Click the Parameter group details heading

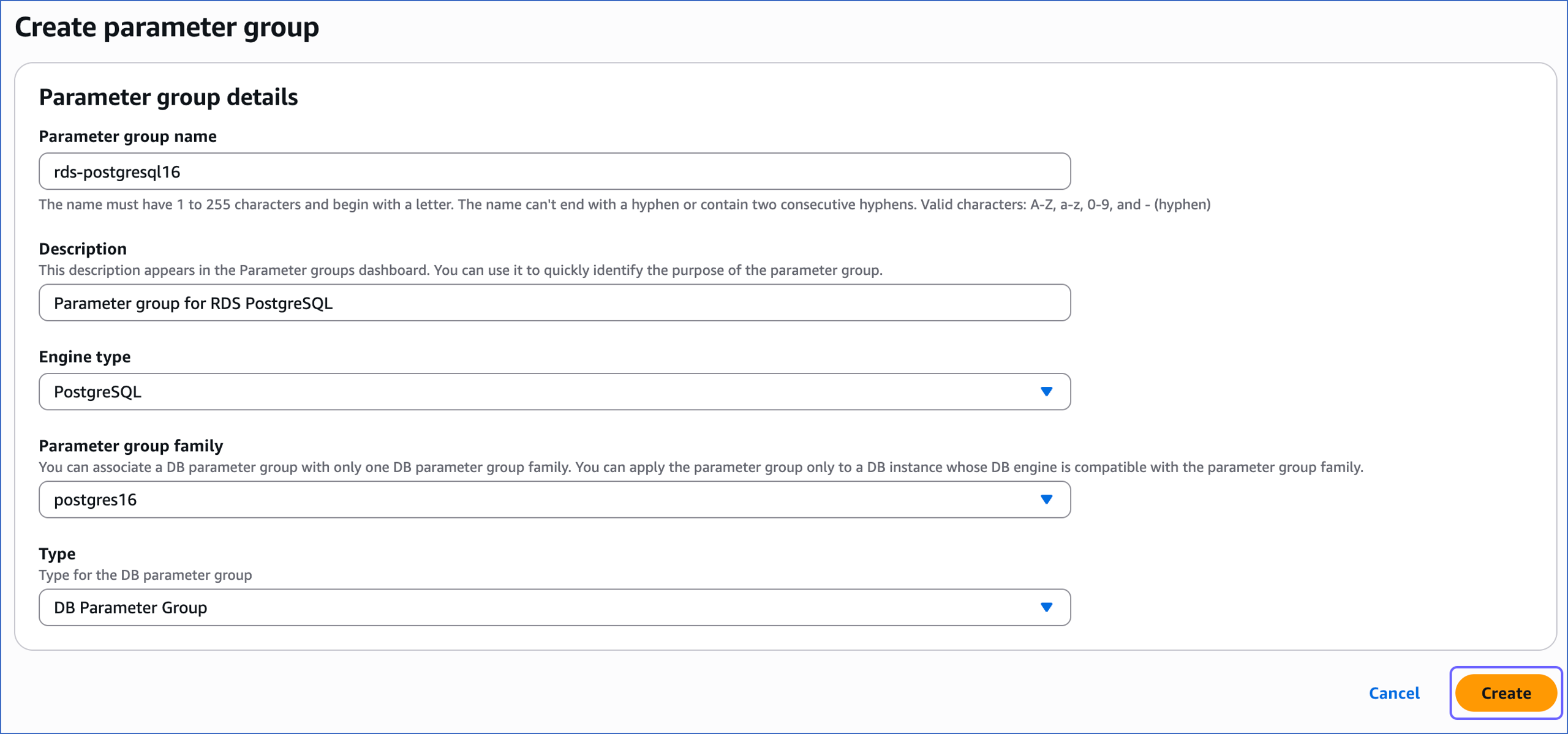point(169,96)
